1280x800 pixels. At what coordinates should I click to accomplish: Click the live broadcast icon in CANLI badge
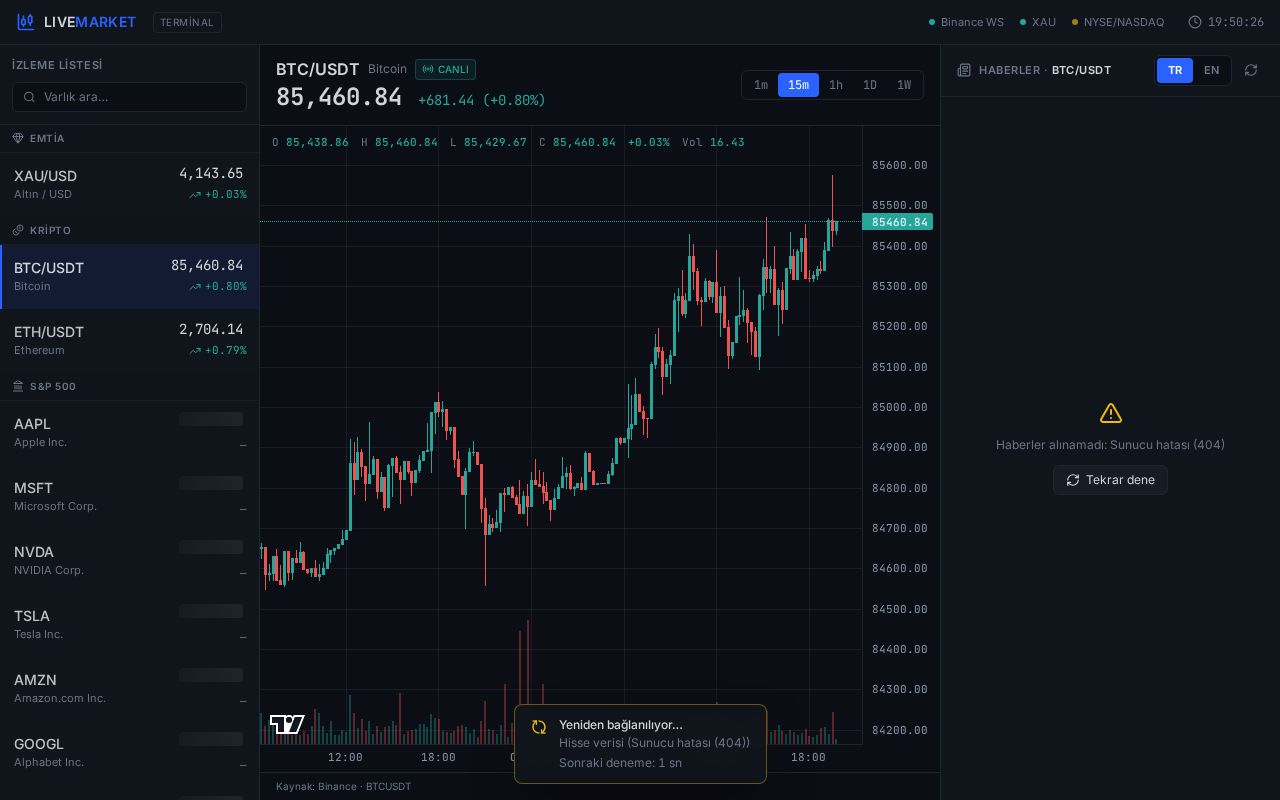tap(428, 69)
